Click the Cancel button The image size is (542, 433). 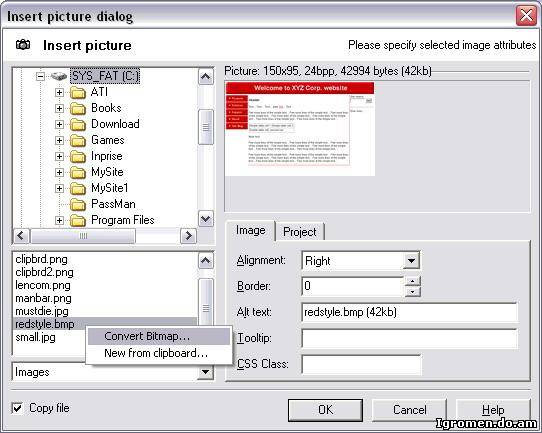coord(409,410)
